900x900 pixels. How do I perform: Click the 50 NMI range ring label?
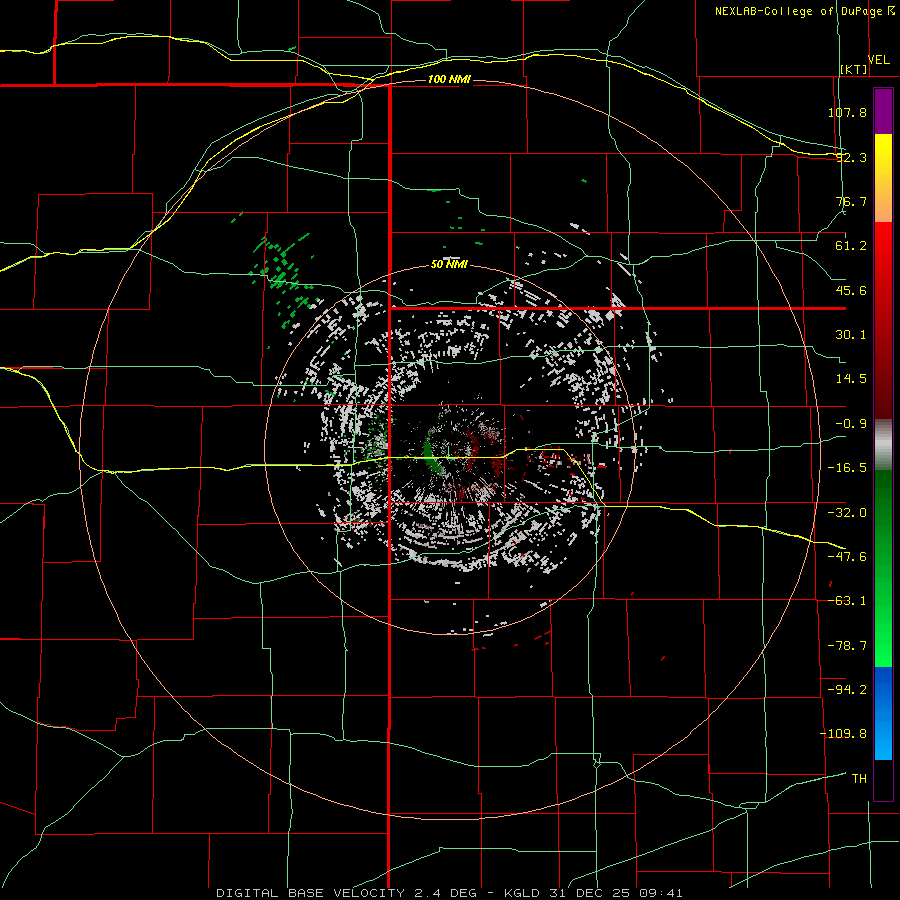click(x=449, y=264)
